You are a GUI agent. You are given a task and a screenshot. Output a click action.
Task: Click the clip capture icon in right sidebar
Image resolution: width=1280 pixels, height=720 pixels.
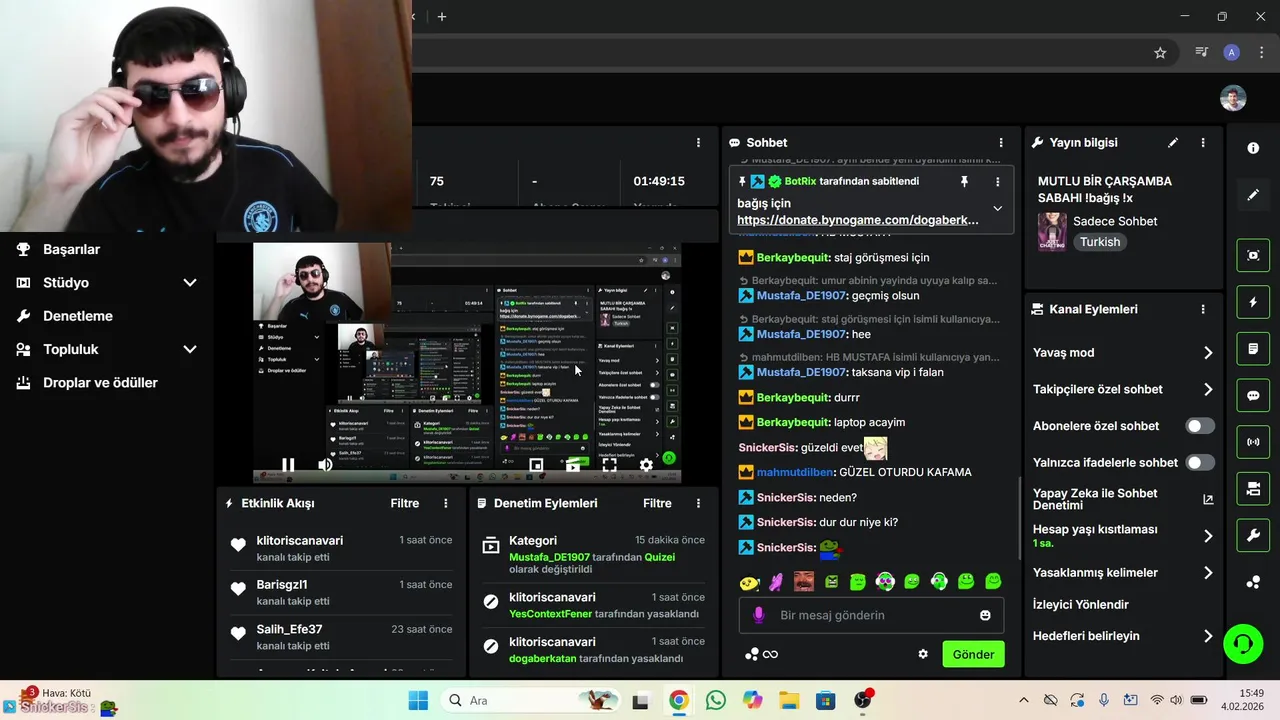[x=1253, y=255]
